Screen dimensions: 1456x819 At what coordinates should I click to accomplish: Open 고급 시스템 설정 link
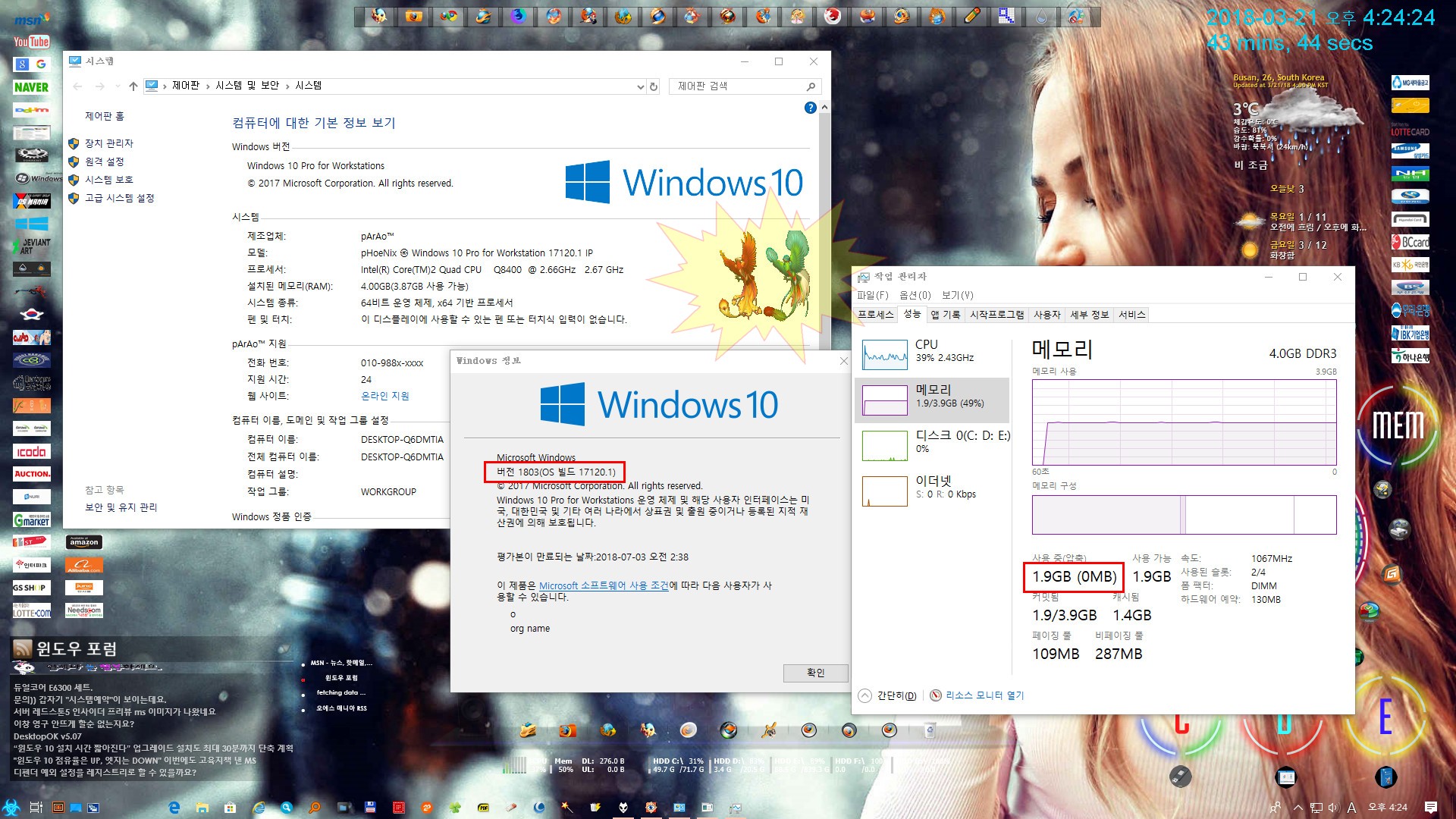tap(119, 198)
